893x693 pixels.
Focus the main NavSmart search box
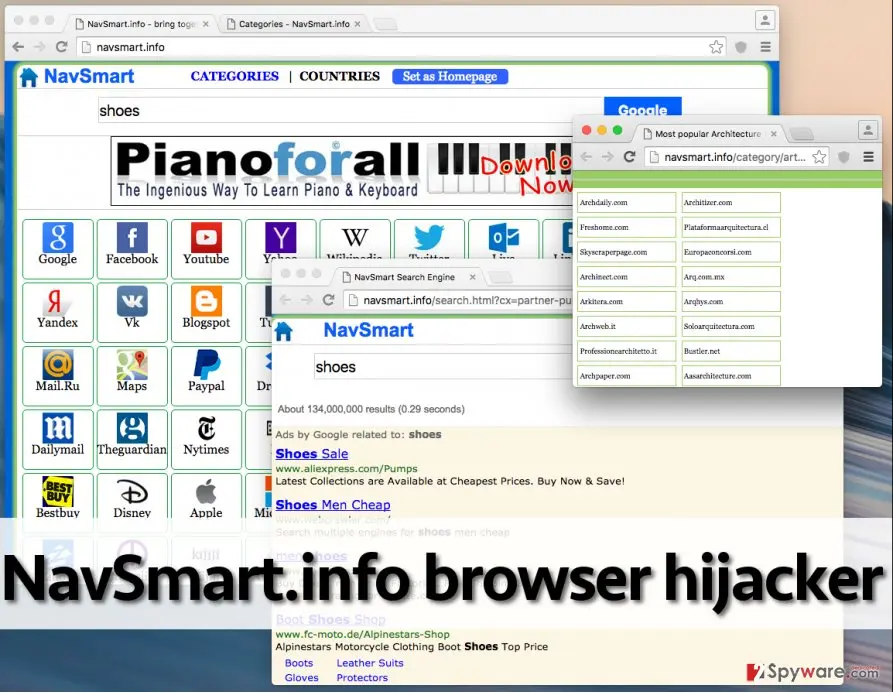click(350, 110)
